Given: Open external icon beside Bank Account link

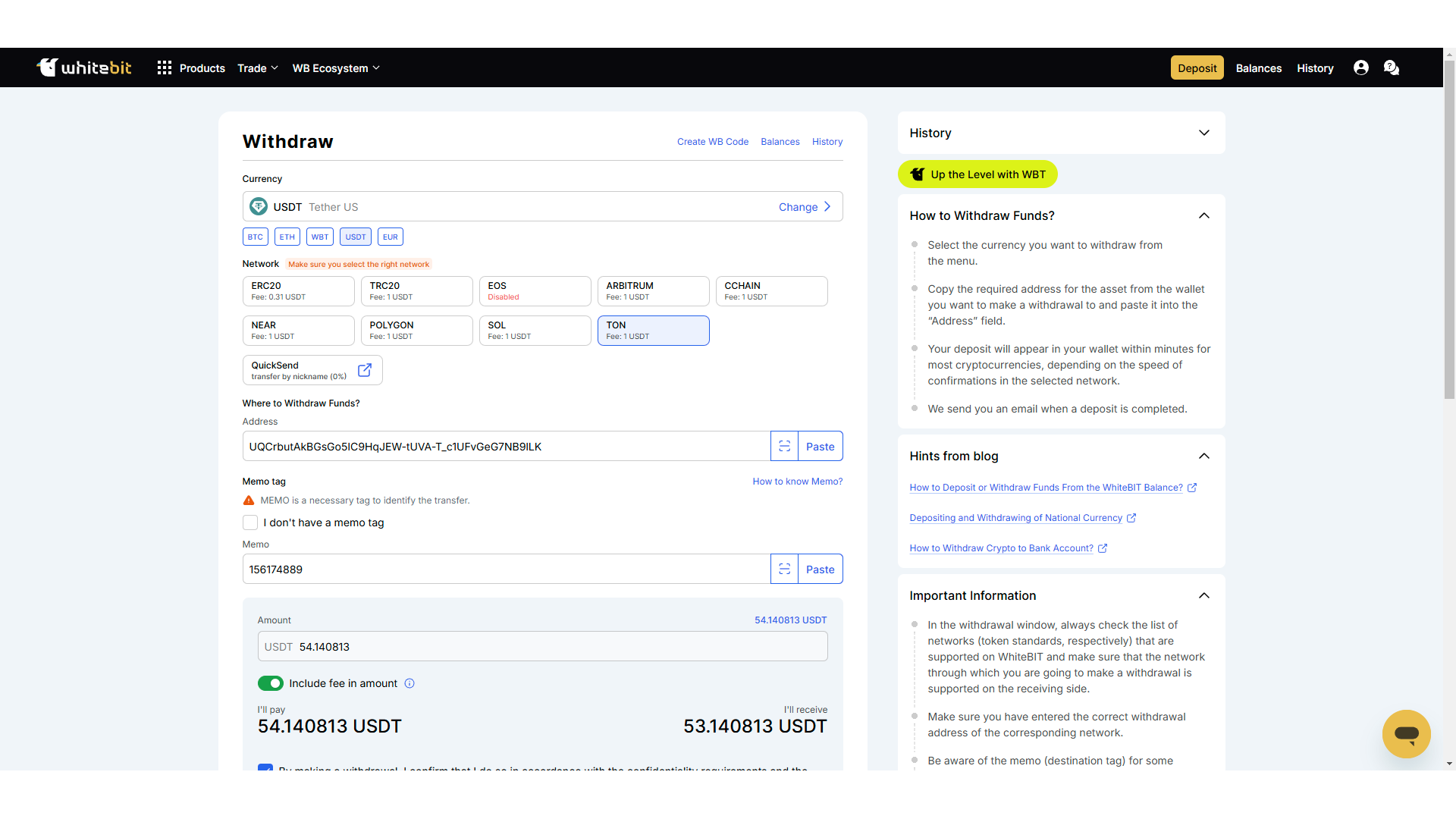Looking at the screenshot, I should [x=1103, y=548].
